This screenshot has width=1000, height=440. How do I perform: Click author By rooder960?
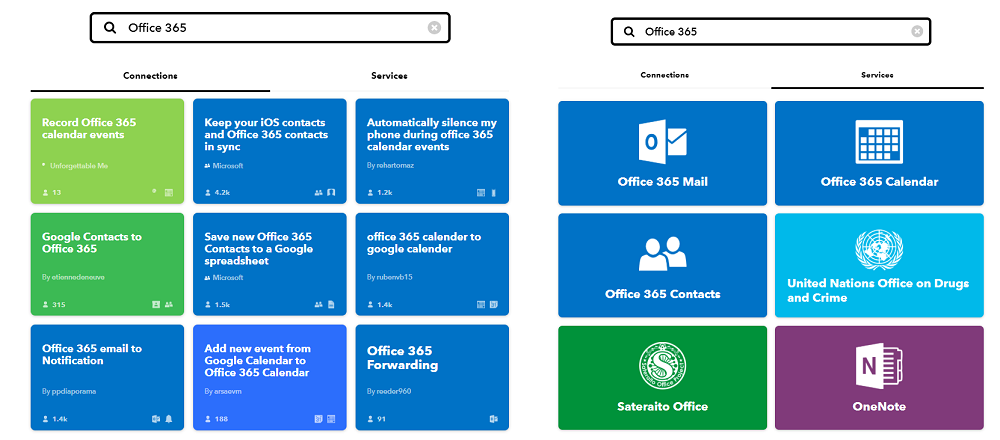pos(389,391)
